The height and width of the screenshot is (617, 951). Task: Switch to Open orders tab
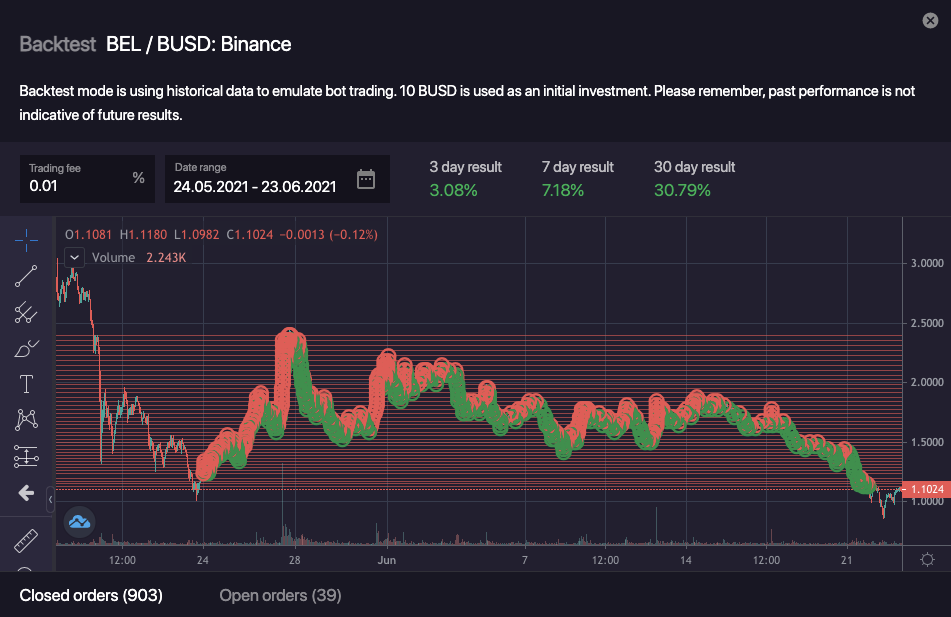280,596
